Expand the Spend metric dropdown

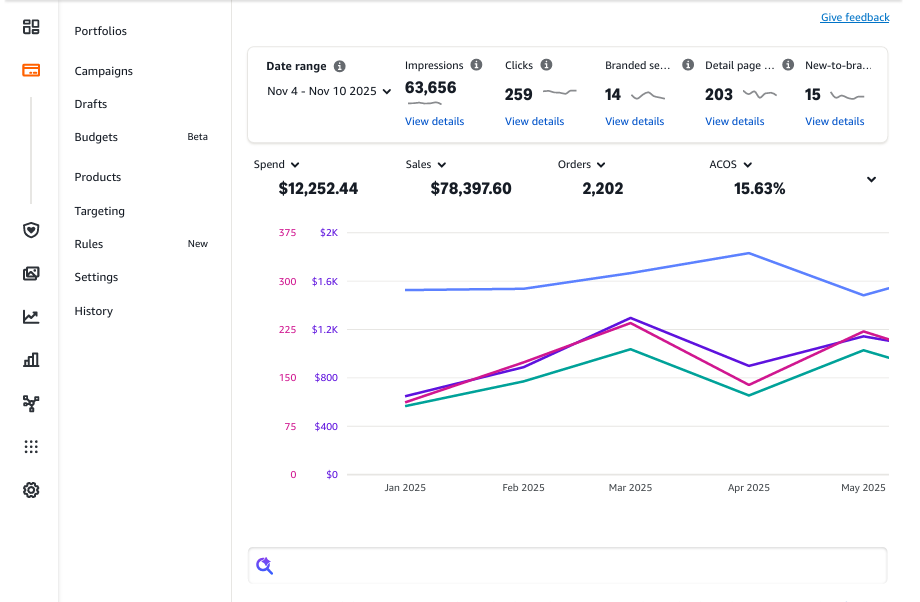pos(277,165)
